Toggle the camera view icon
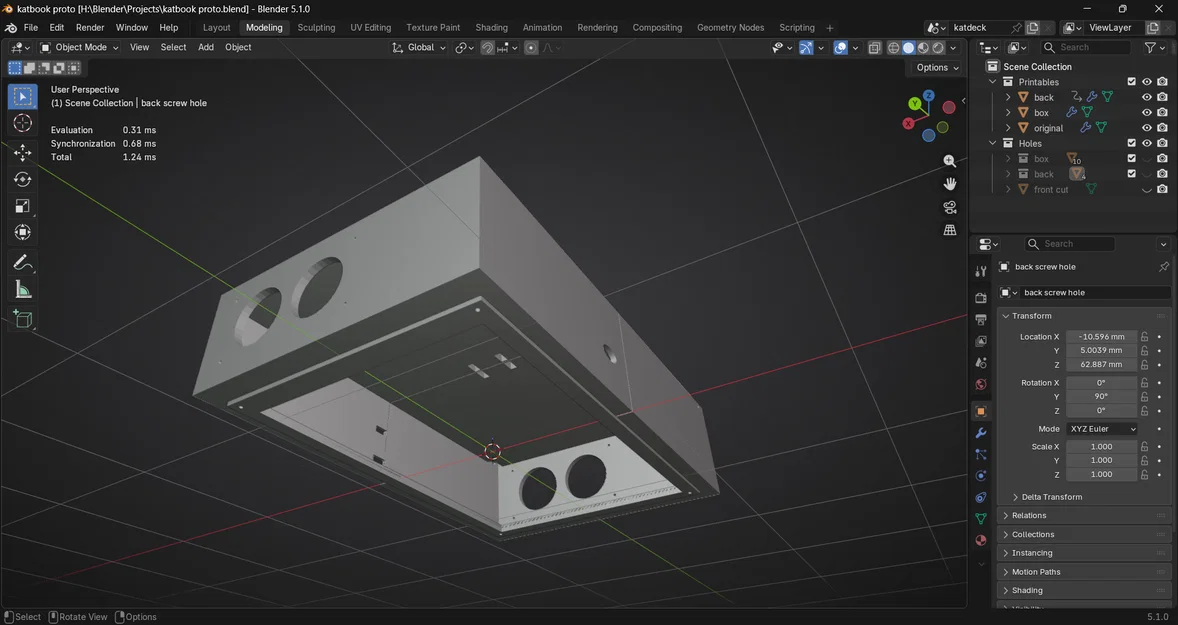Viewport: 1178px width, 625px height. point(950,207)
